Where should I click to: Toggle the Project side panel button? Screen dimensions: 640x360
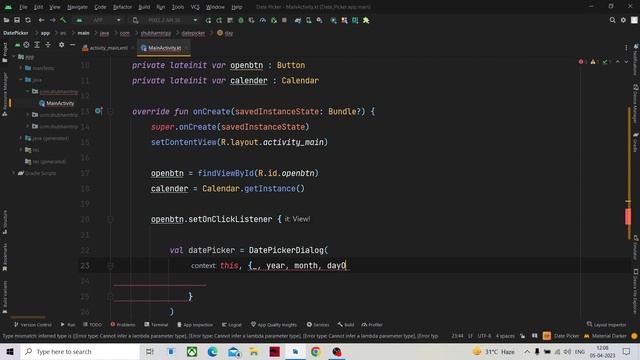pyautogui.click(x=5, y=52)
